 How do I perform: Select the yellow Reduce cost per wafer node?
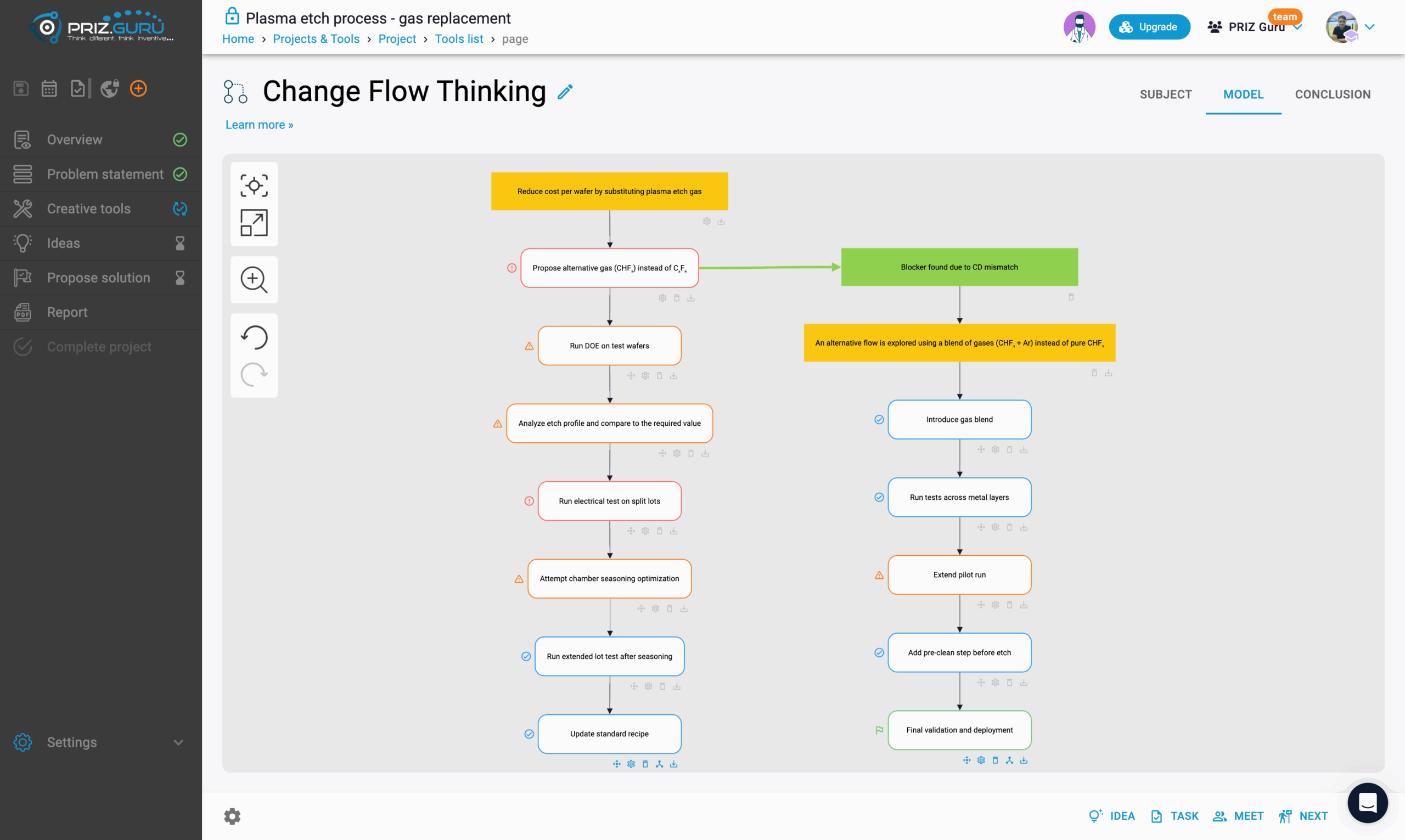609,191
